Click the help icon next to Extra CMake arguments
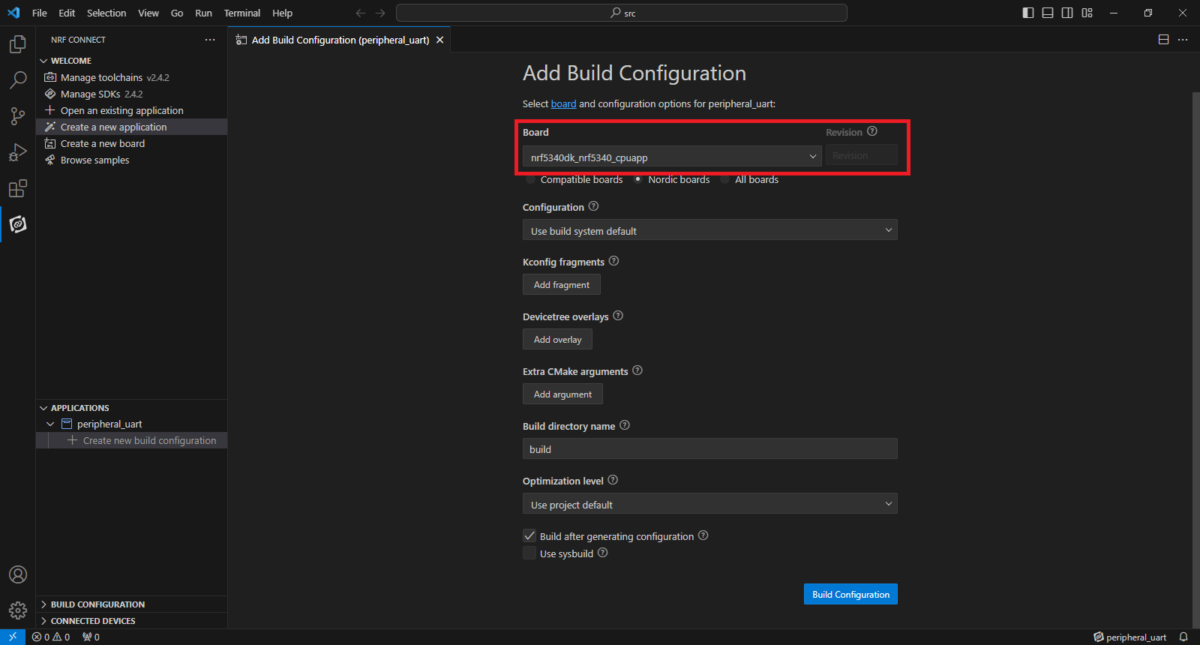The height and width of the screenshot is (645, 1200). pos(637,370)
